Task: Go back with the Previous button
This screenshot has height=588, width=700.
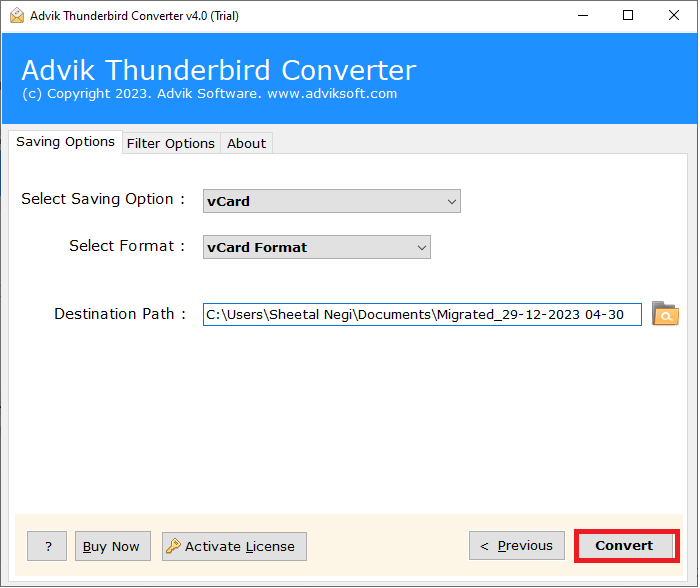Action: tap(517, 546)
